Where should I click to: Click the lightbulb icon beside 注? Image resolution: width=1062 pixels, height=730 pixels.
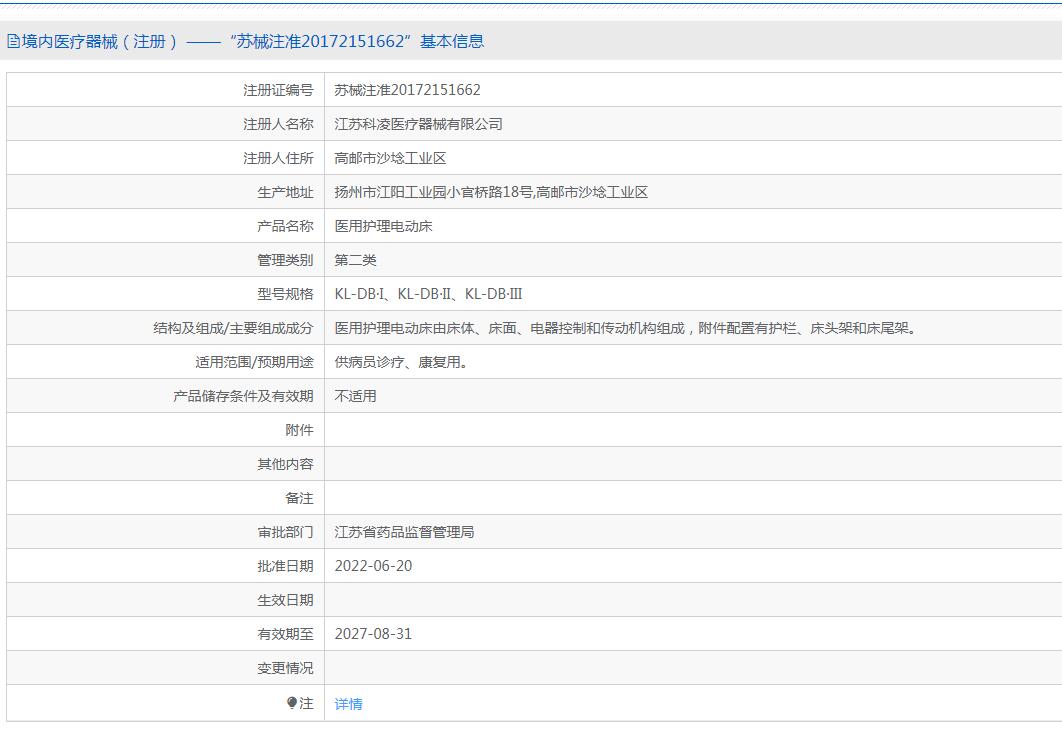291,703
